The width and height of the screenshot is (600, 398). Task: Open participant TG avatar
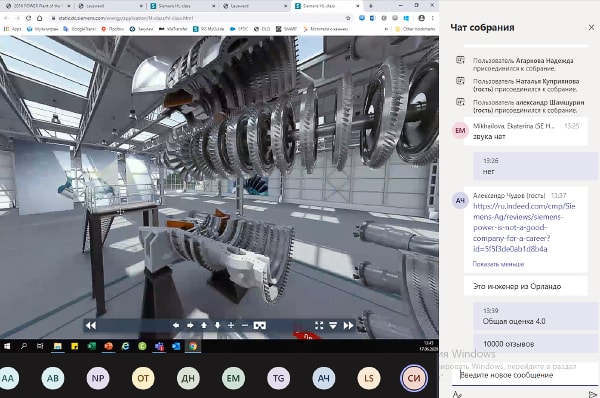(x=278, y=378)
